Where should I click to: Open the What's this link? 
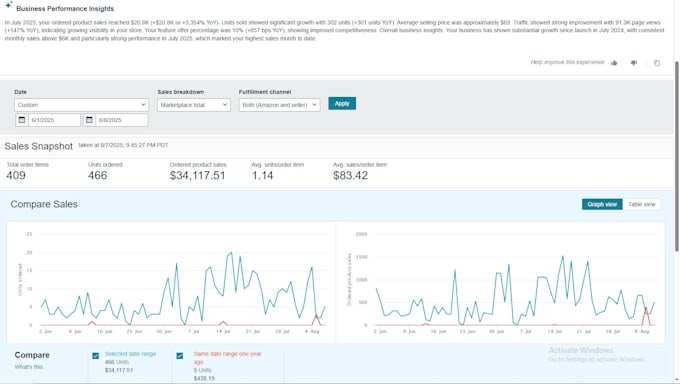point(29,367)
